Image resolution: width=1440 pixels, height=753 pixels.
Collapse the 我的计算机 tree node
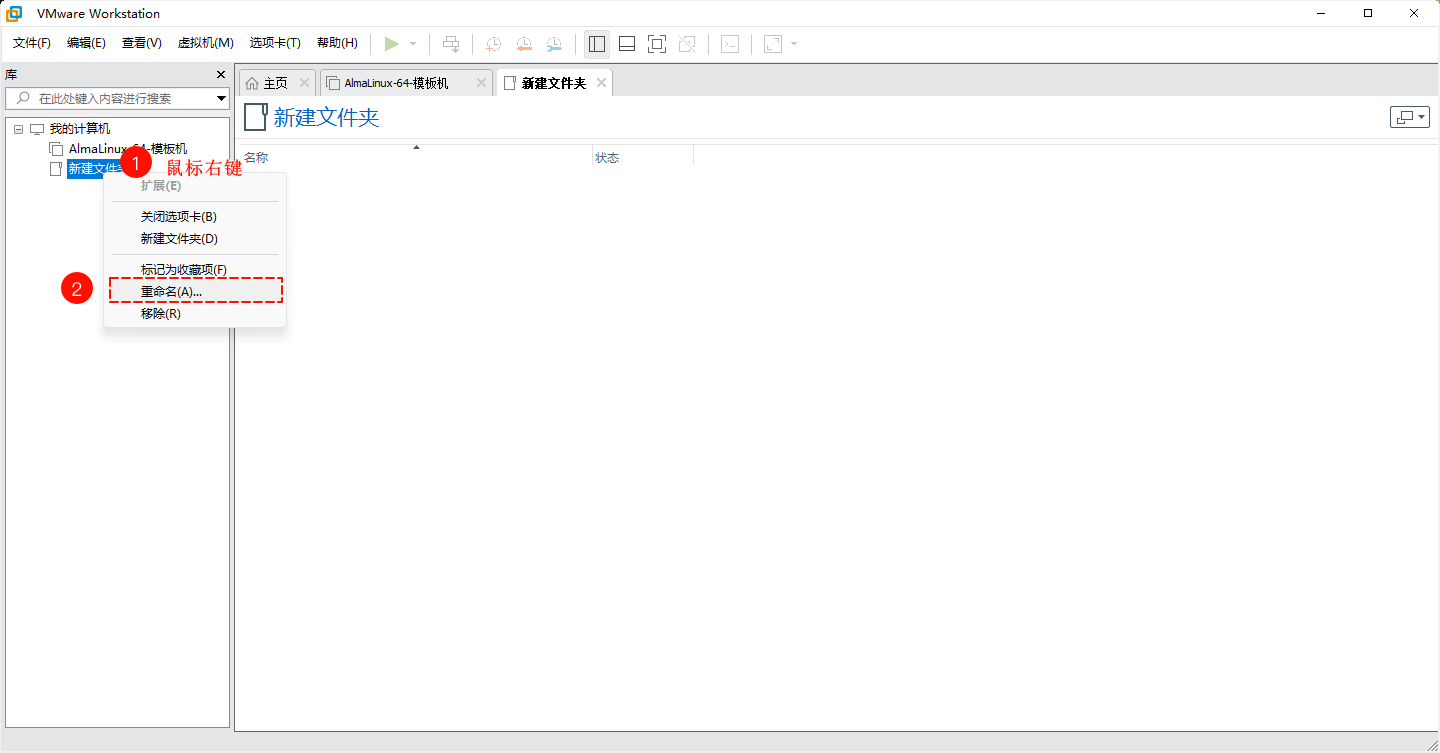click(18, 129)
